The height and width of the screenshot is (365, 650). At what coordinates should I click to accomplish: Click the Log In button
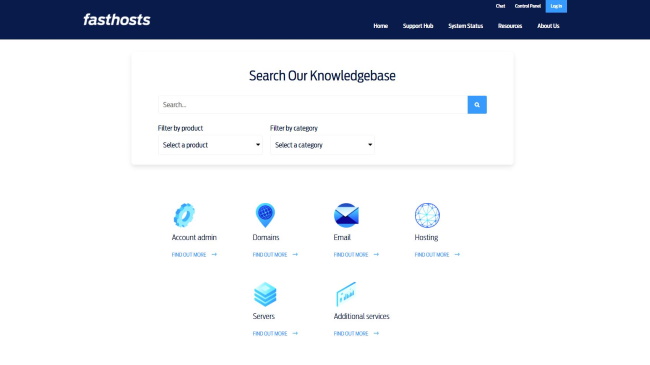pyautogui.click(x=556, y=6)
